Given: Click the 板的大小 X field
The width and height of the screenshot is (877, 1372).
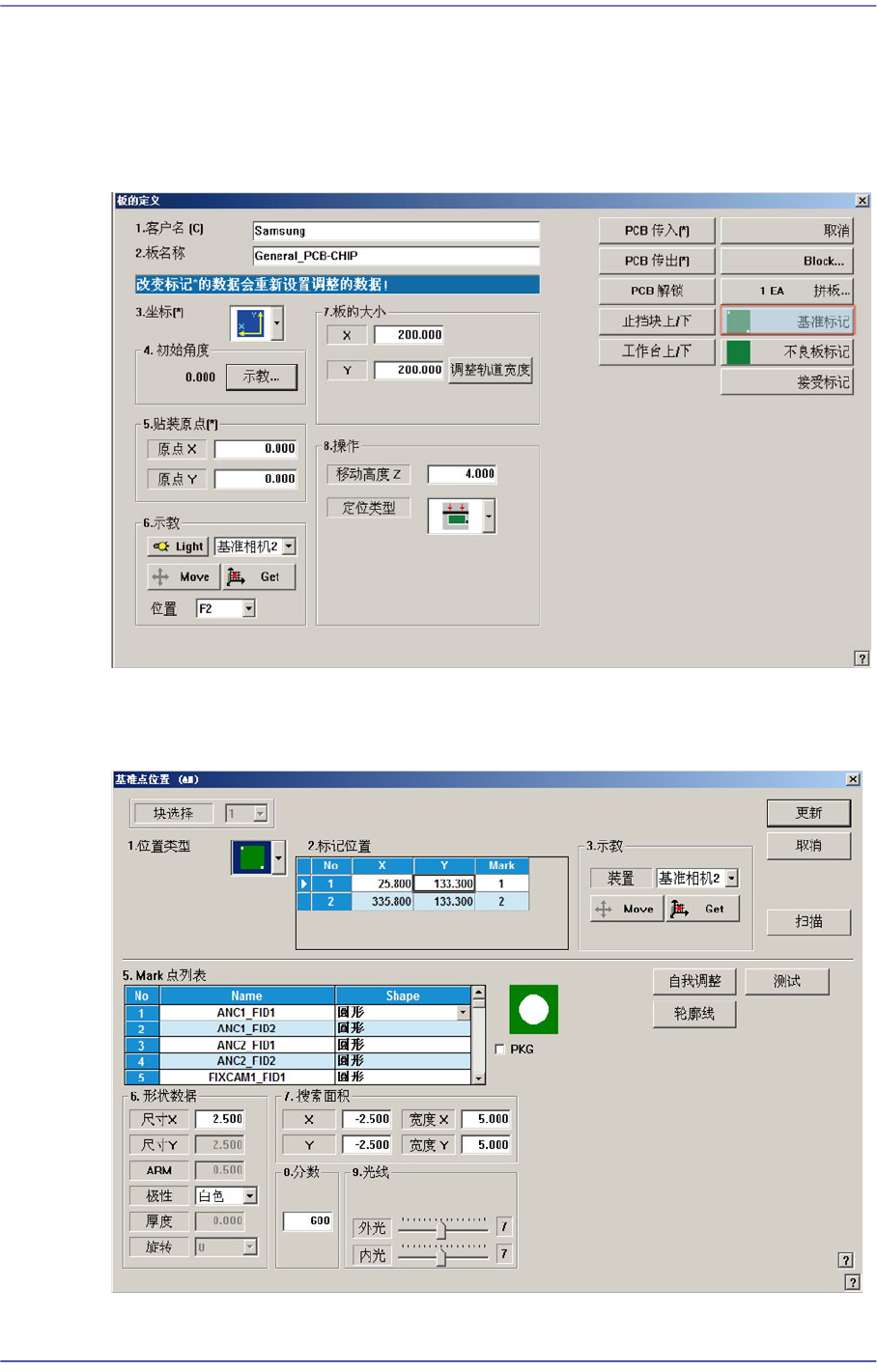Looking at the screenshot, I should tap(410, 335).
